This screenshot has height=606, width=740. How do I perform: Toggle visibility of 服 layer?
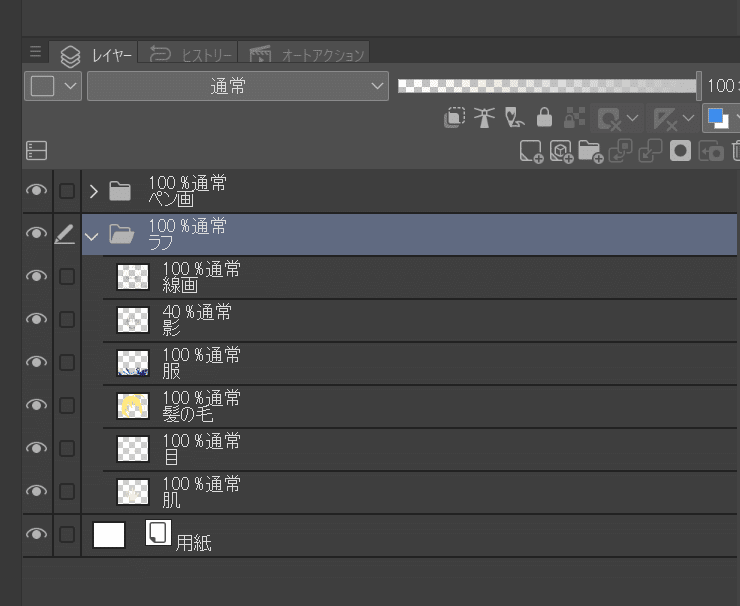(x=36, y=362)
